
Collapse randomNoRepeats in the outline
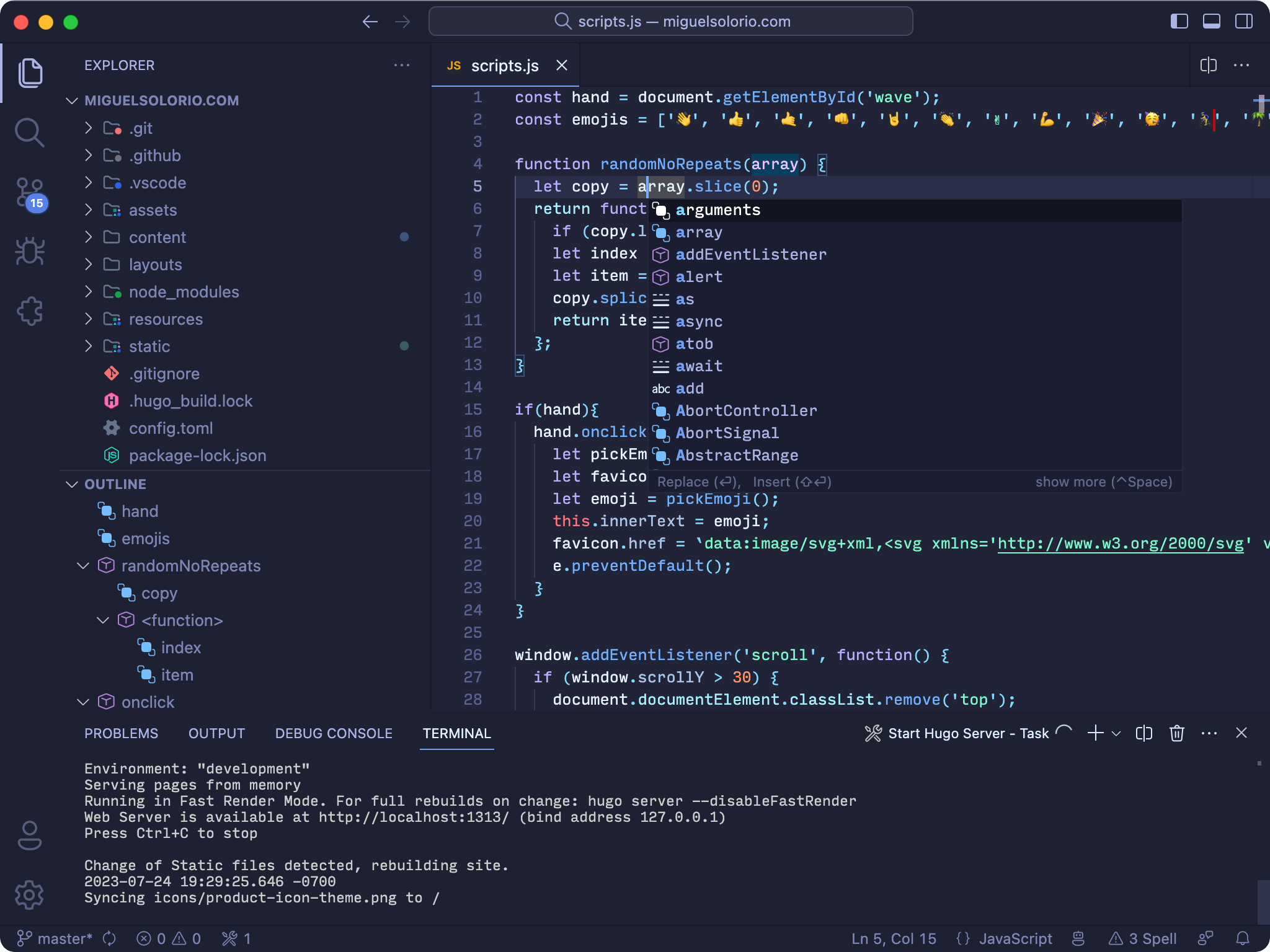[x=83, y=566]
